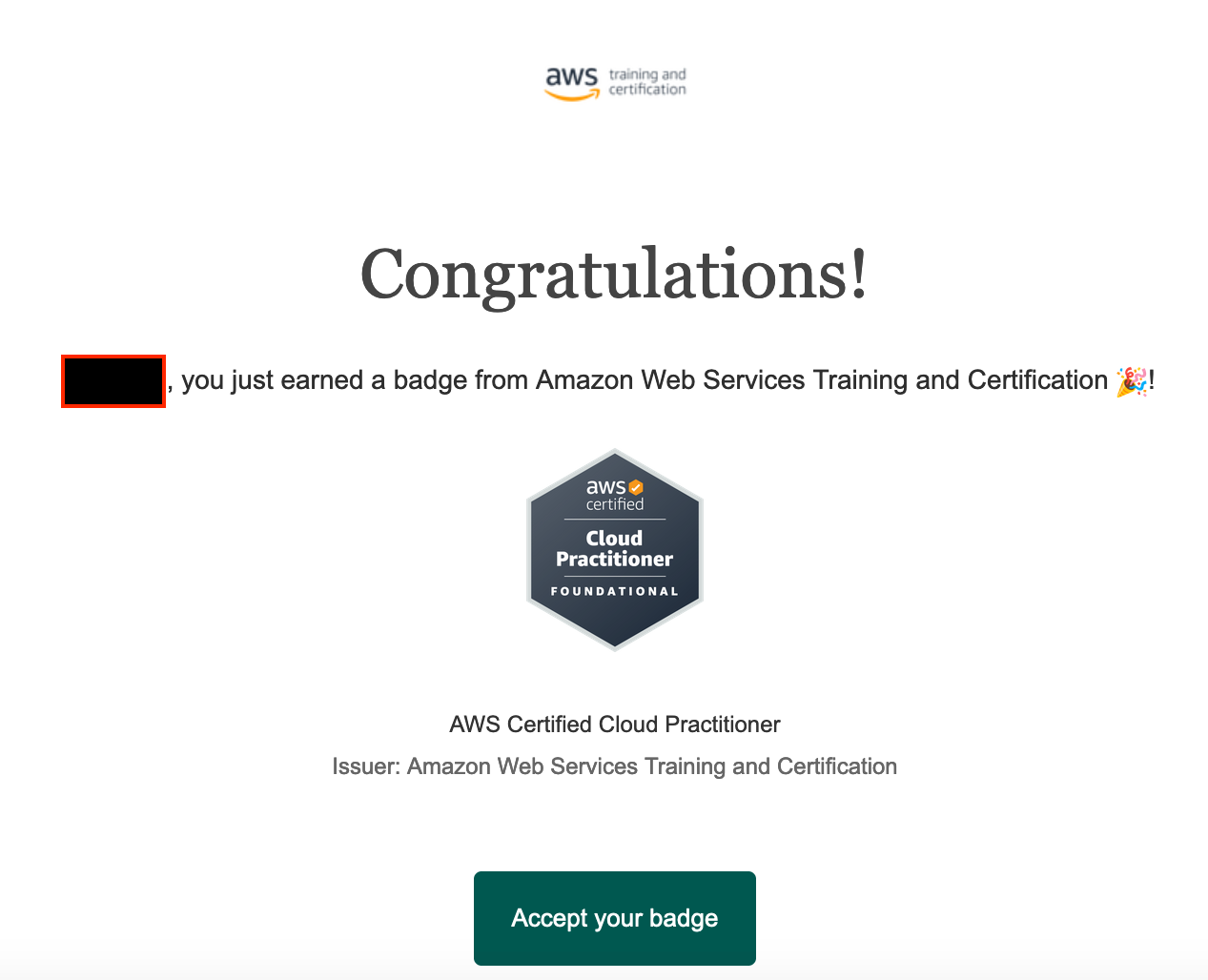Image resolution: width=1208 pixels, height=980 pixels.
Task: Click the Issuer label text
Action: coord(365,766)
